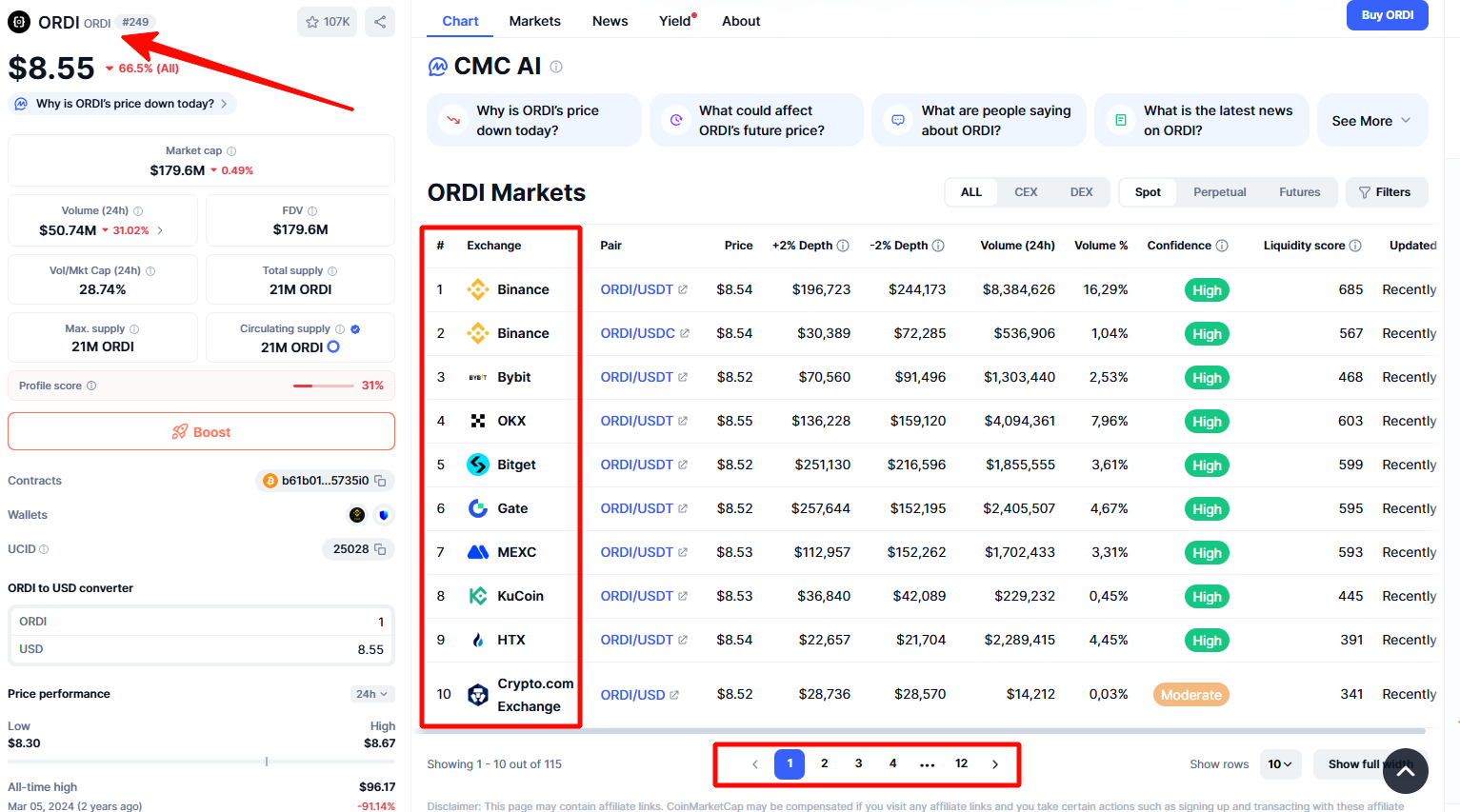Image resolution: width=1460 pixels, height=812 pixels.
Task: Open the Chart tab
Action: click(x=460, y=21)
